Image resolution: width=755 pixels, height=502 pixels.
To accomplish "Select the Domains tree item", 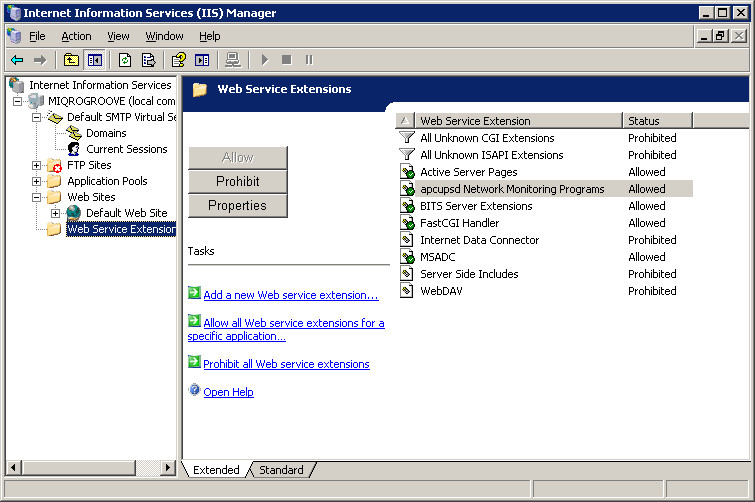I will [x=106, y=133].
